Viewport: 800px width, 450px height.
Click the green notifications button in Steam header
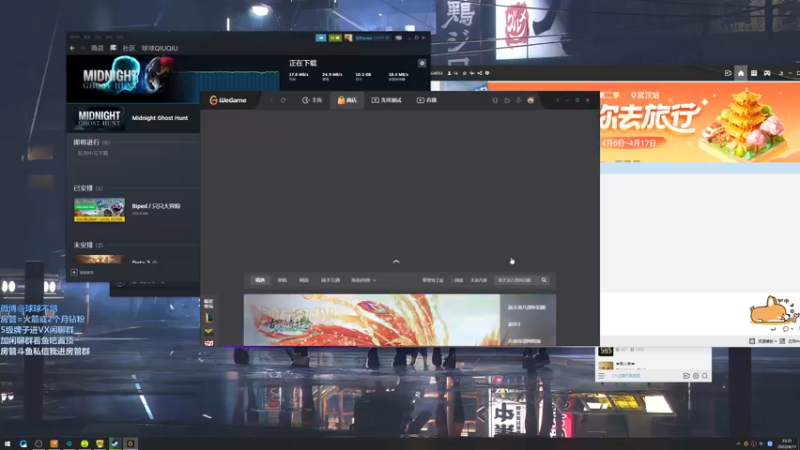(335, 38)
